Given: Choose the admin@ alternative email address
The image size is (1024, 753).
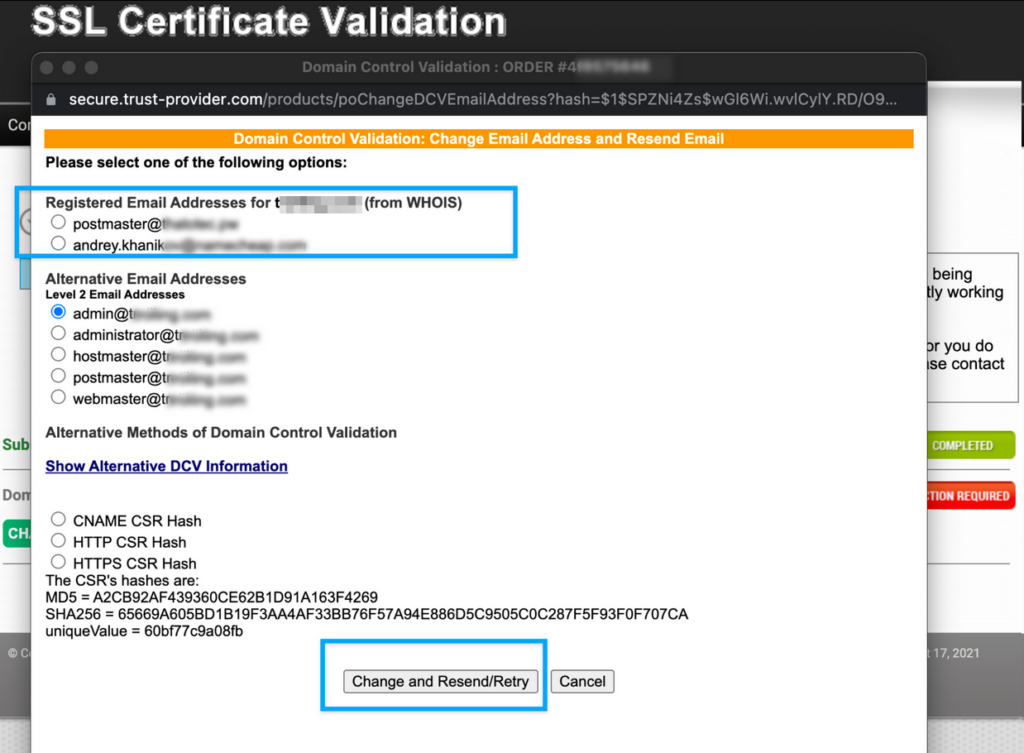Looking at the screenshot, I should [57, 311].
